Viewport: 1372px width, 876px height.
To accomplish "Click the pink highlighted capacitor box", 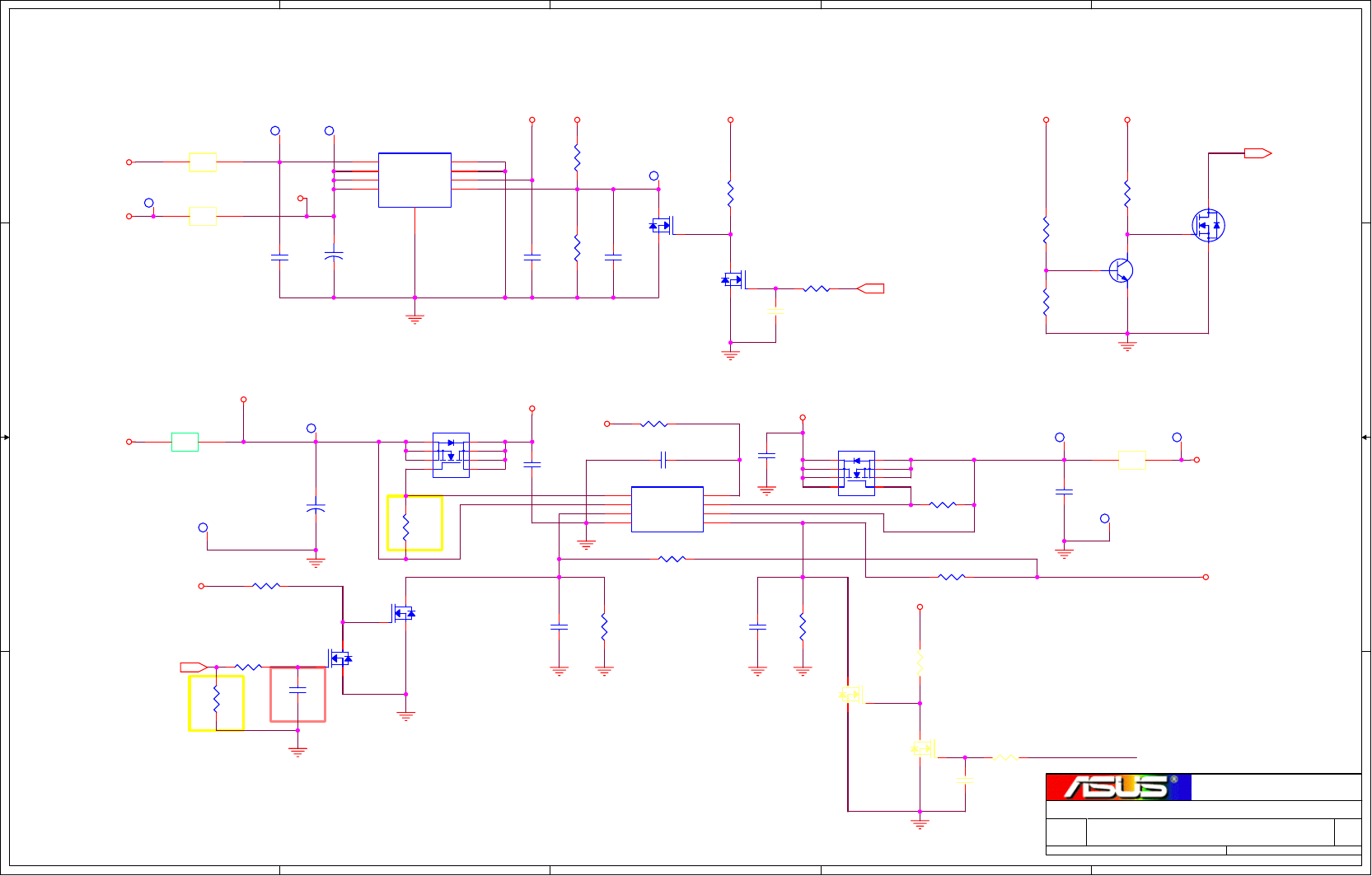I will tap(298, 694).
